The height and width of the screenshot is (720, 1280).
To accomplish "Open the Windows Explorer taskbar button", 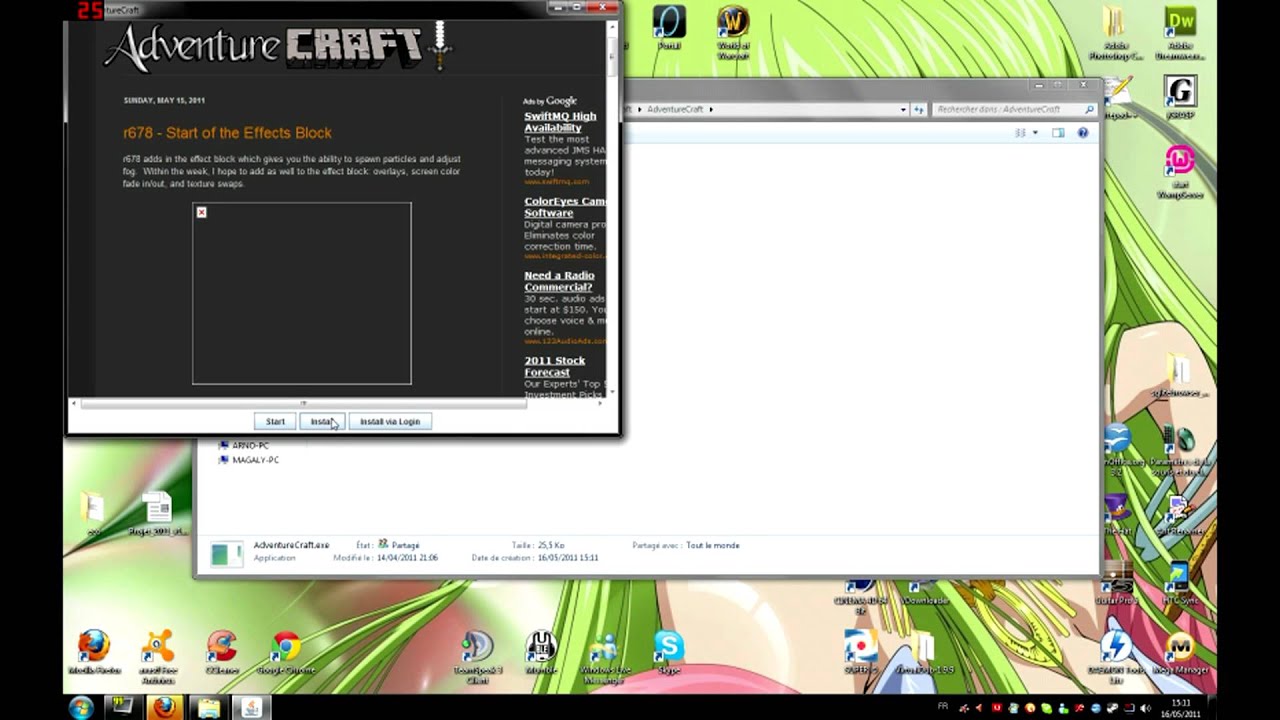I will click(208, 708).
